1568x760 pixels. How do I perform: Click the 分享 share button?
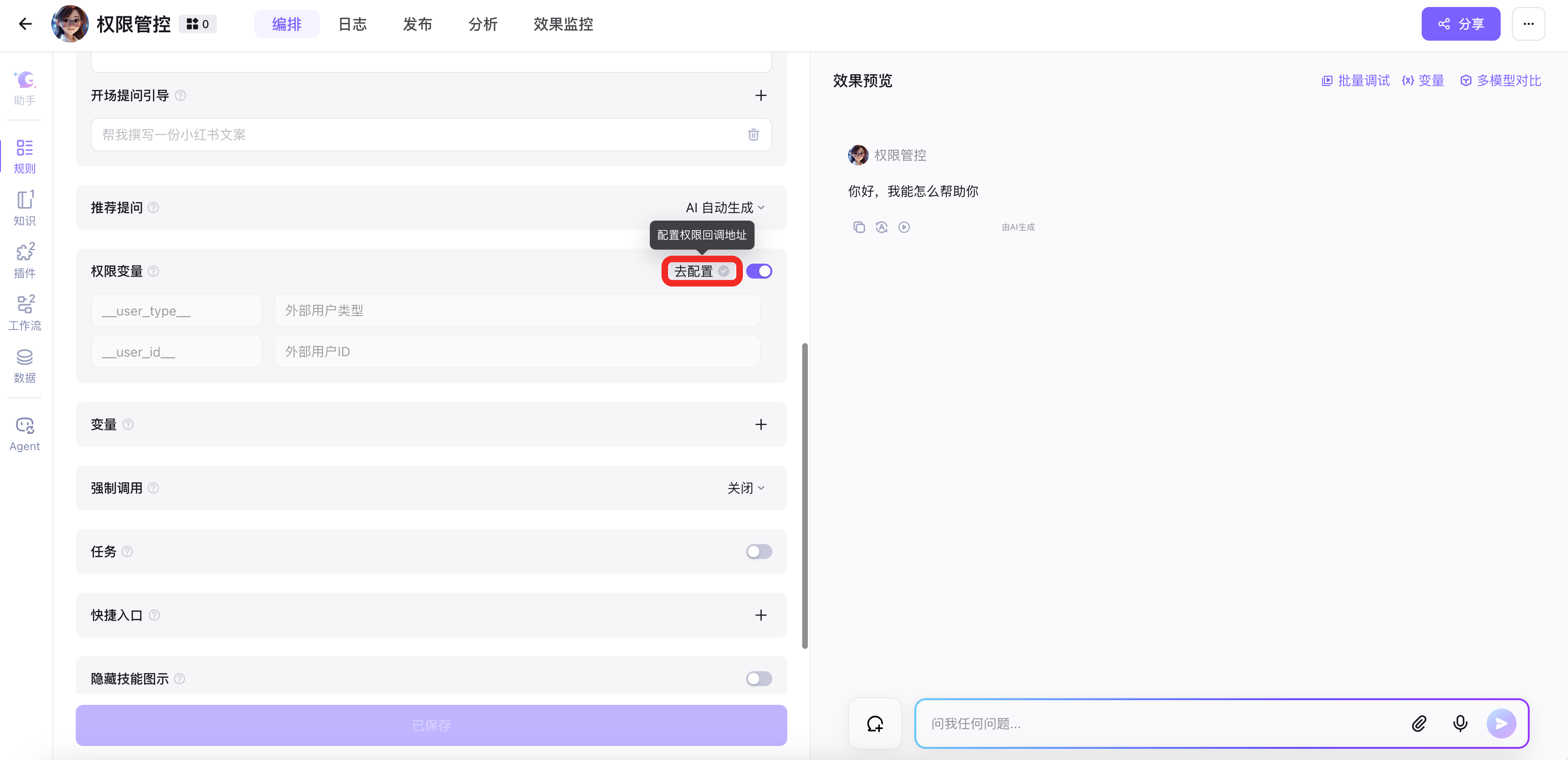1460,24
